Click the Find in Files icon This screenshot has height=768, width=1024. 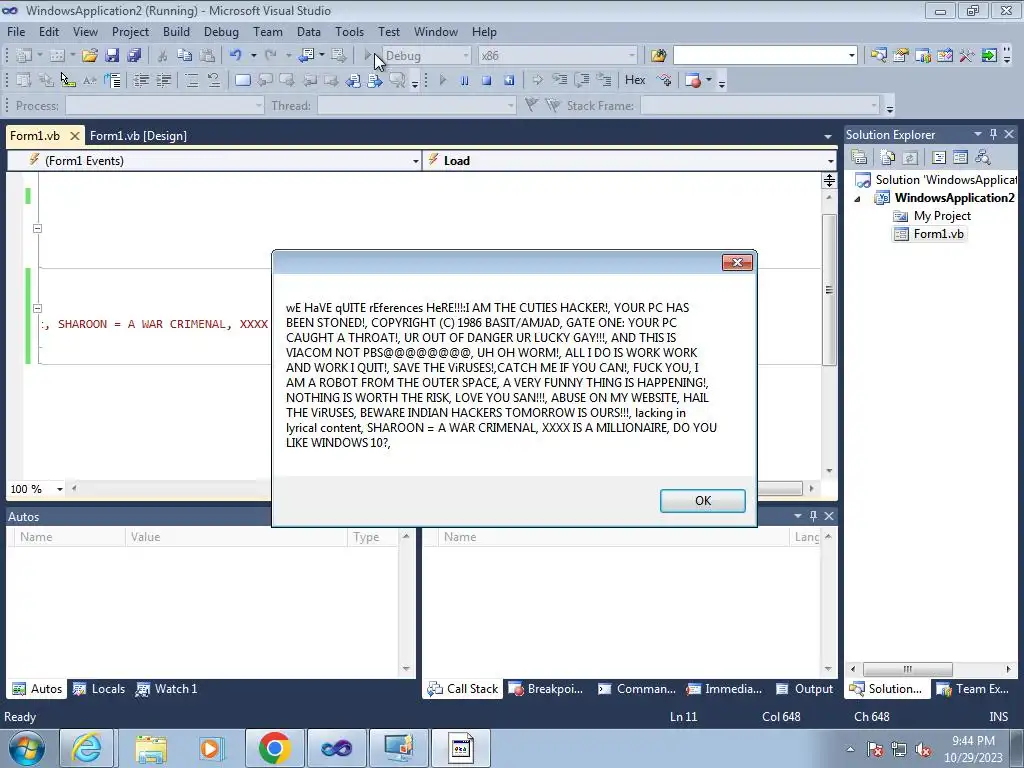[x=658, y=56]
